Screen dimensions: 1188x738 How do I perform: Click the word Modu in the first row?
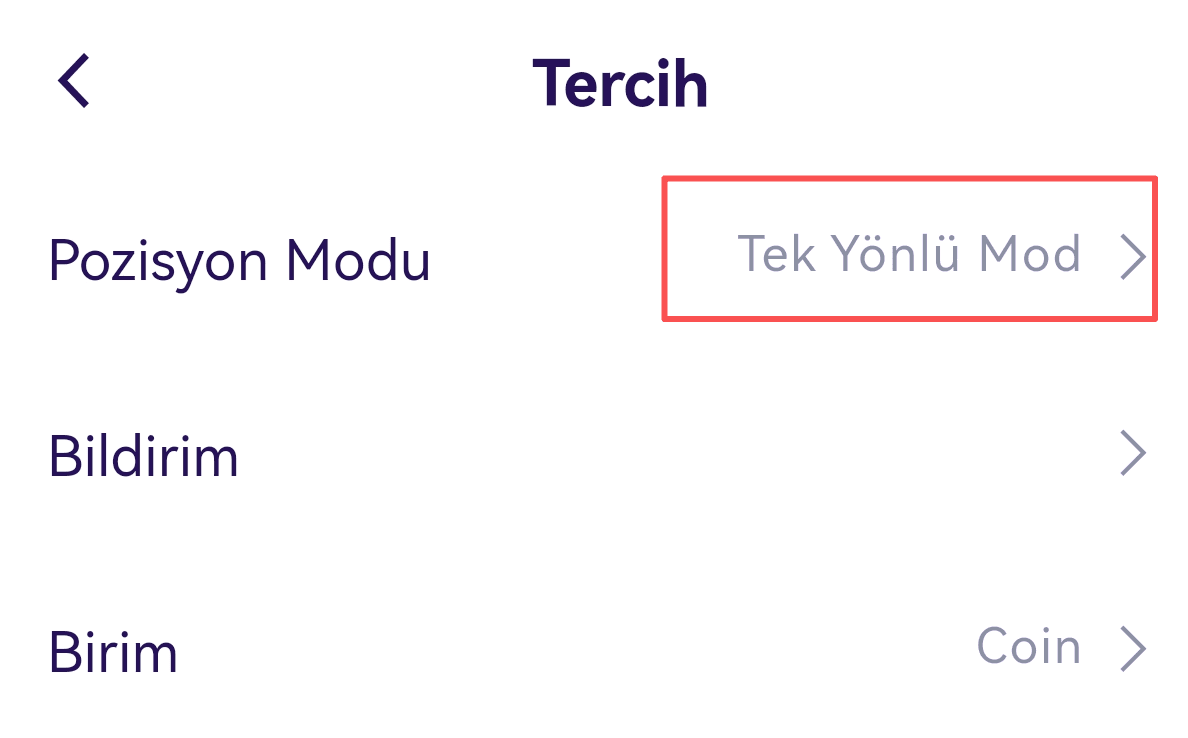pyautogui.click(x=358, y=260)
